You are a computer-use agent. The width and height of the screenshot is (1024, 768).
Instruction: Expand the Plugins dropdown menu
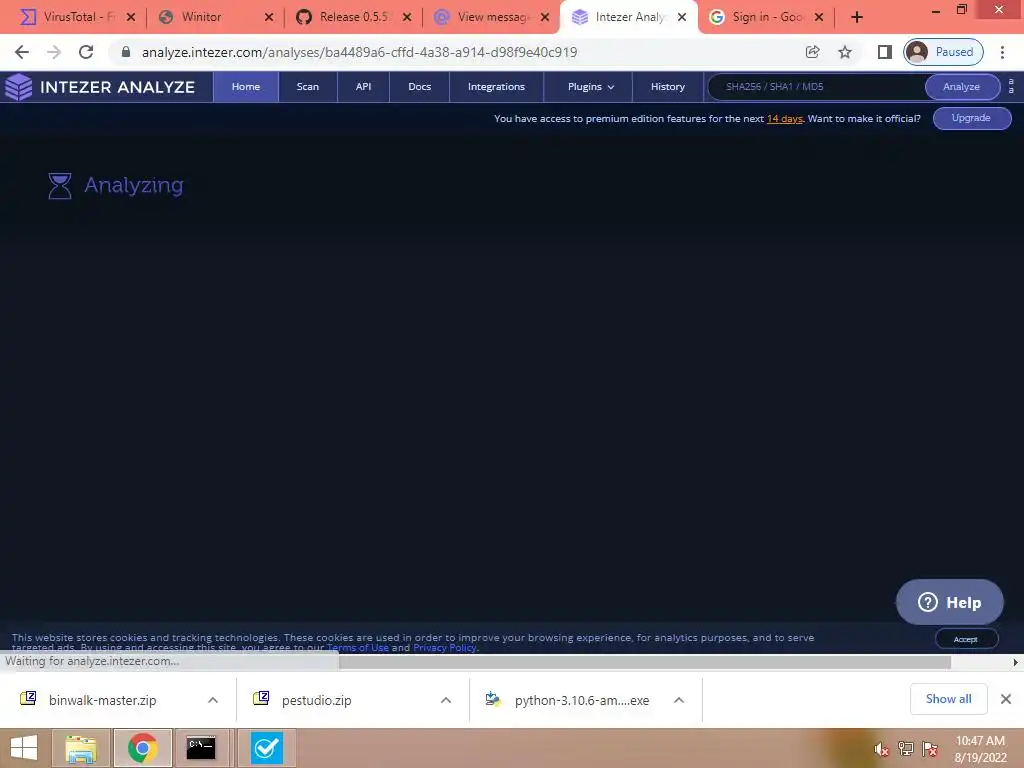tap(590, 87)
